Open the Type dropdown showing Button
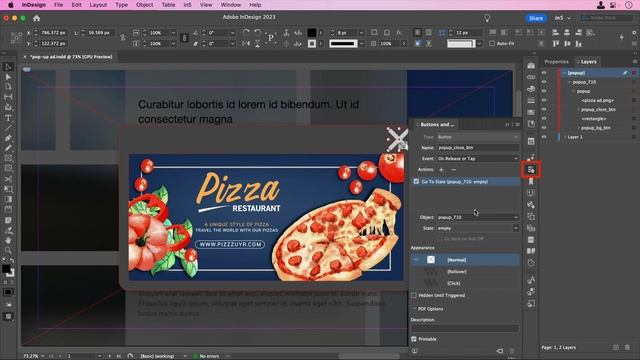 (x=478, y=137)
